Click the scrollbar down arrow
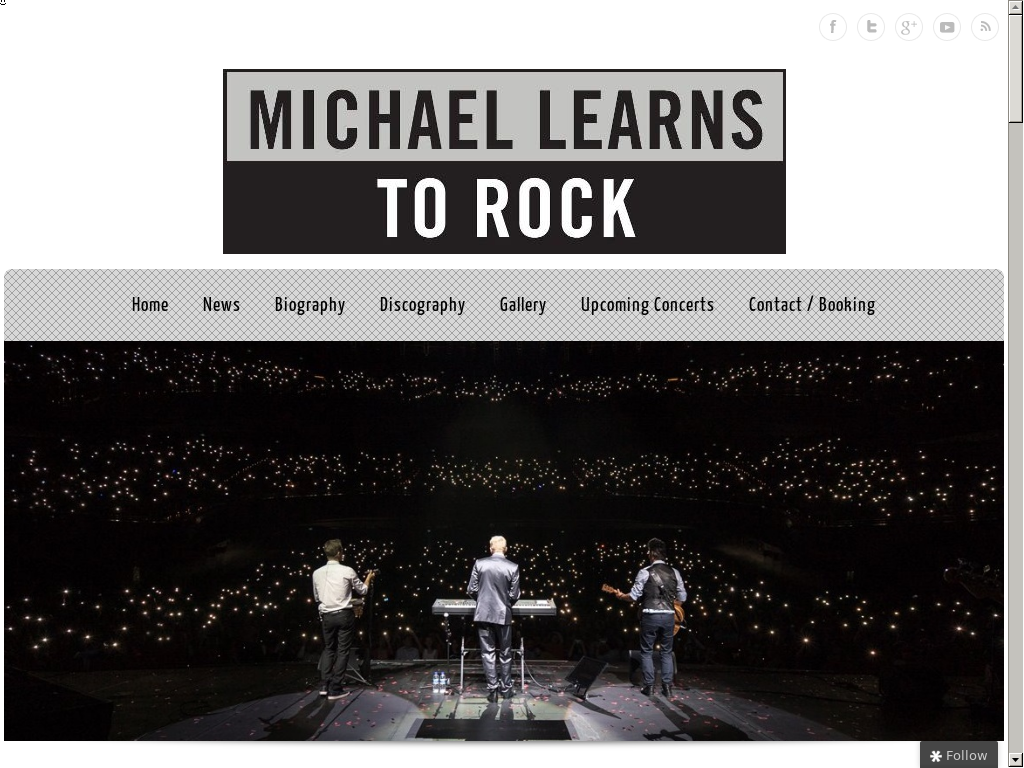The width and height of the screenshot is (1024, 768). point(1015,761)
